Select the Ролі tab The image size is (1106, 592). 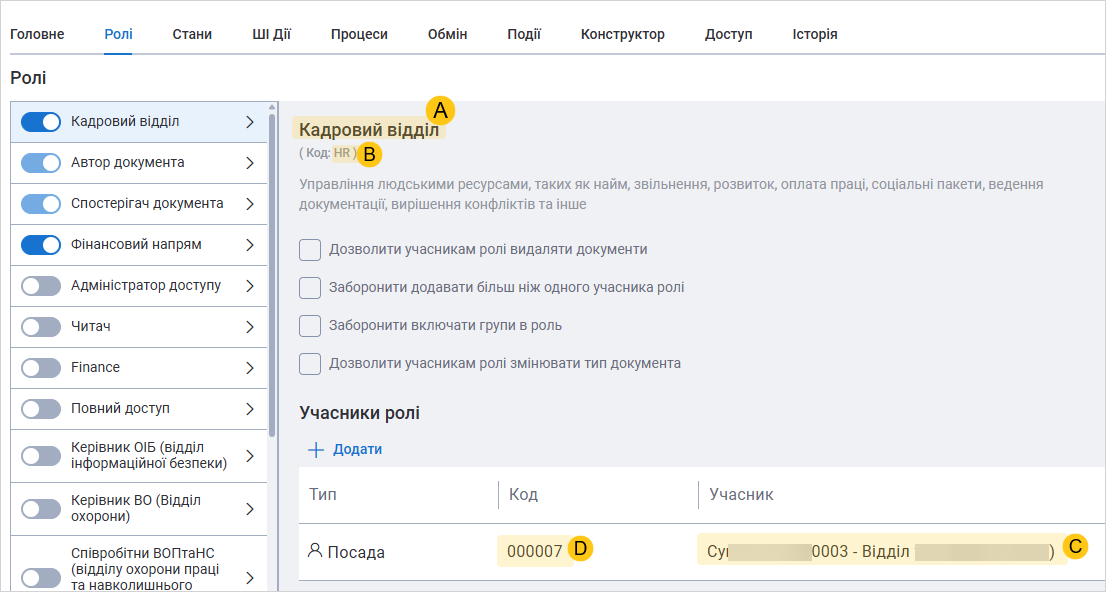coord(118,34)
